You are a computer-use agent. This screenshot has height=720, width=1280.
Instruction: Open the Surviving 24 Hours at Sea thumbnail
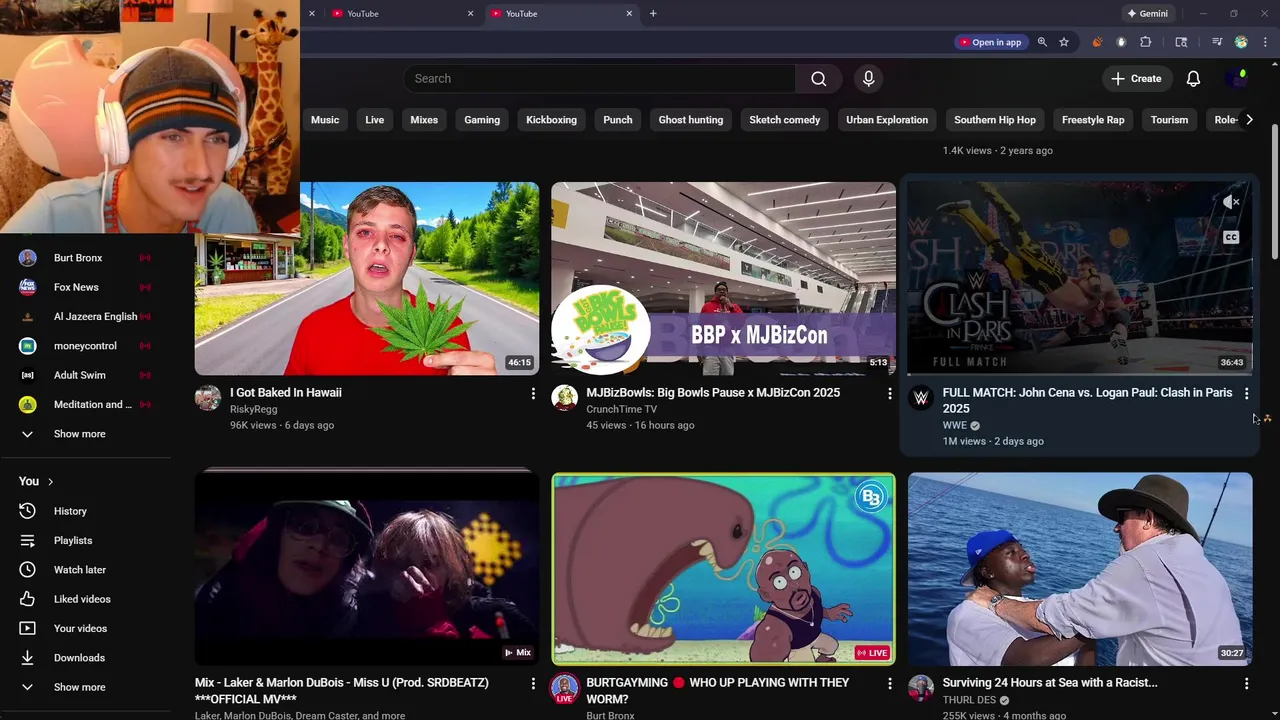coord(1080,569)
